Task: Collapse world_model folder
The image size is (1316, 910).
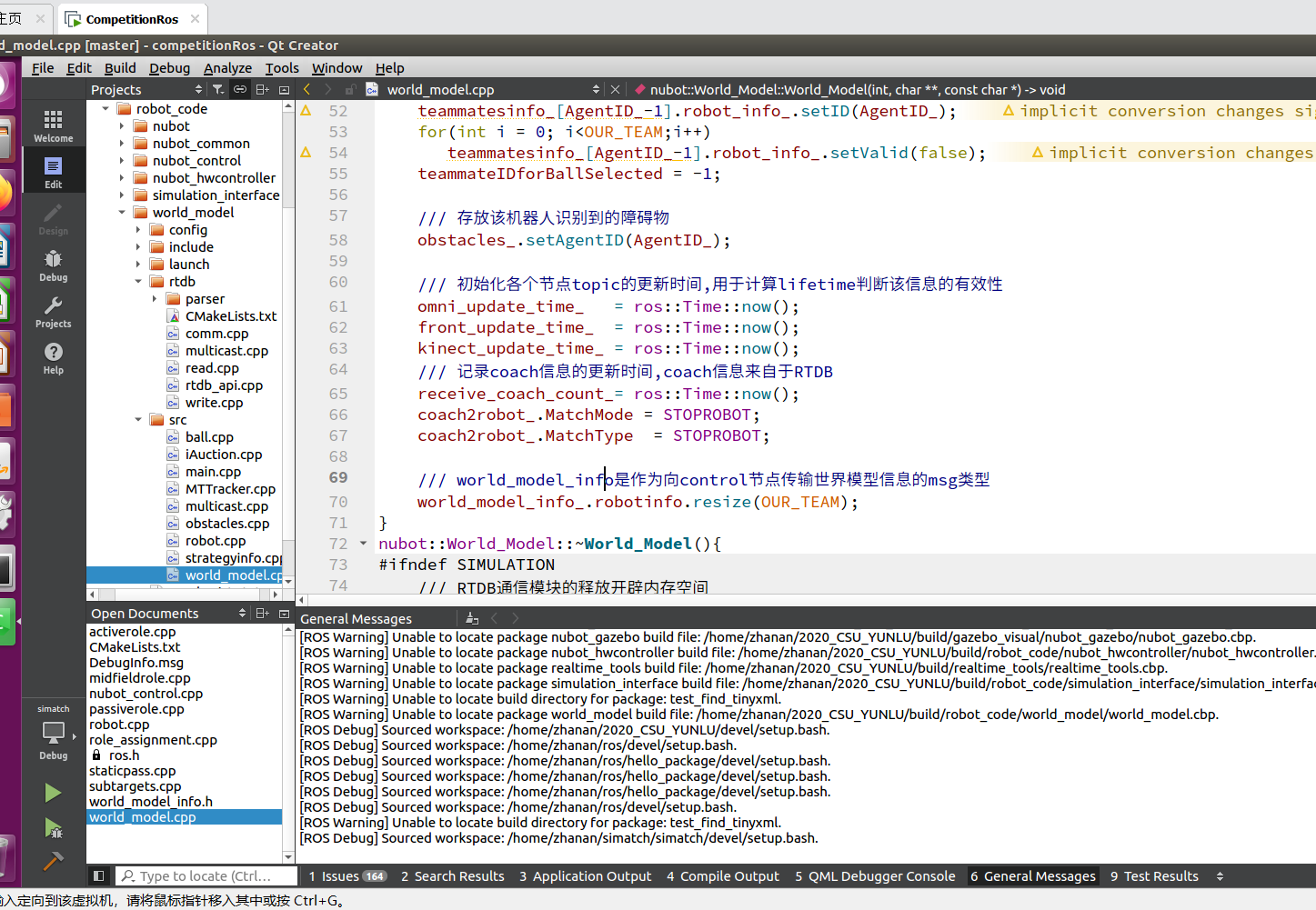Action: [122, 213]
